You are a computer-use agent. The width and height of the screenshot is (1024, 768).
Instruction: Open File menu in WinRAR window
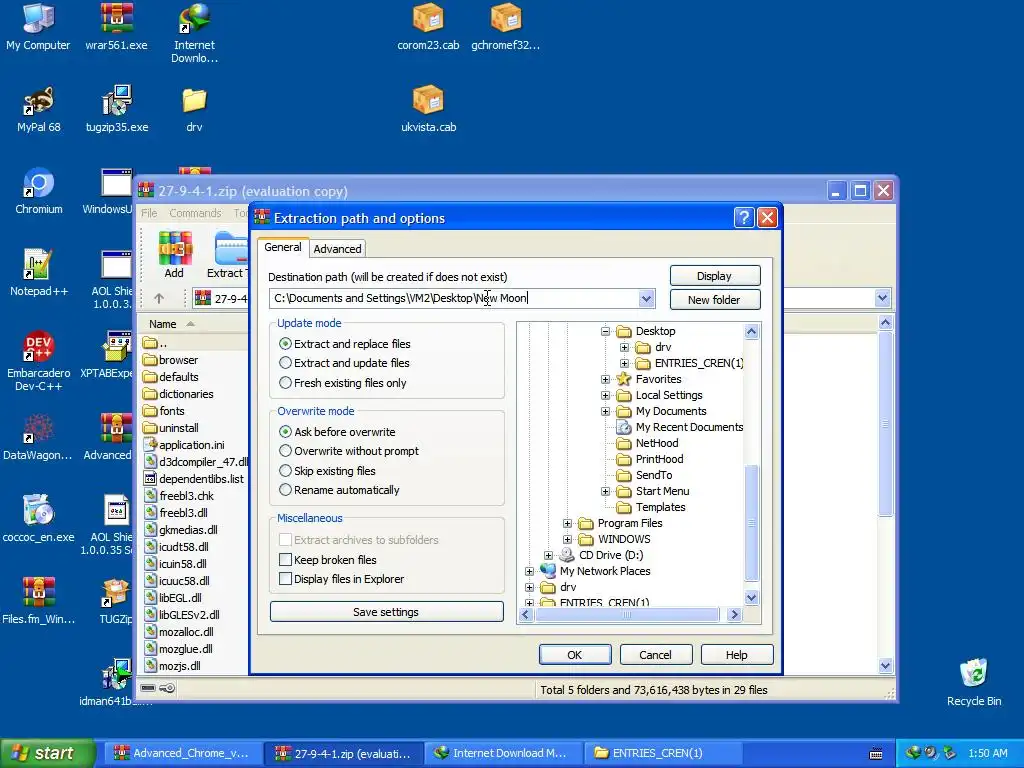pos(150,213)
